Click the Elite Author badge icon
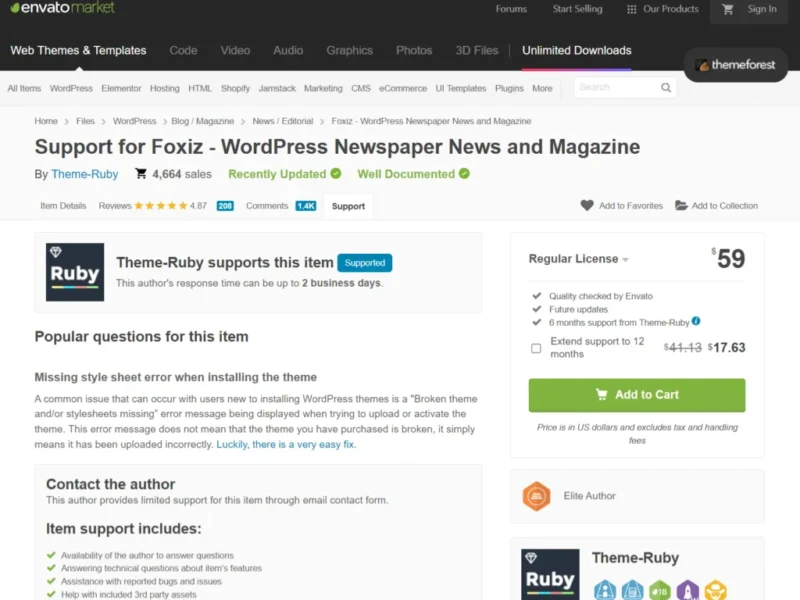Viewport: 800px width, 600px height. (537, 496)
